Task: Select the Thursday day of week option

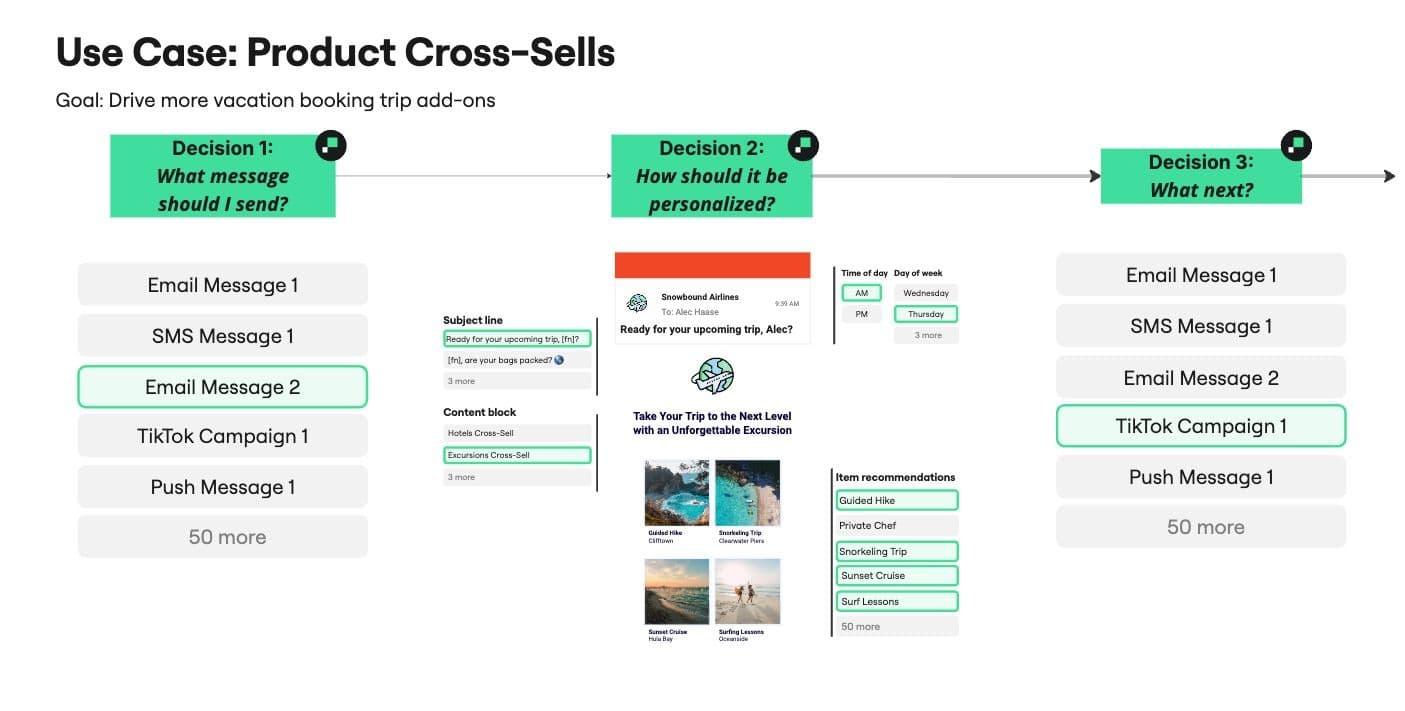Action: [924, 313]
